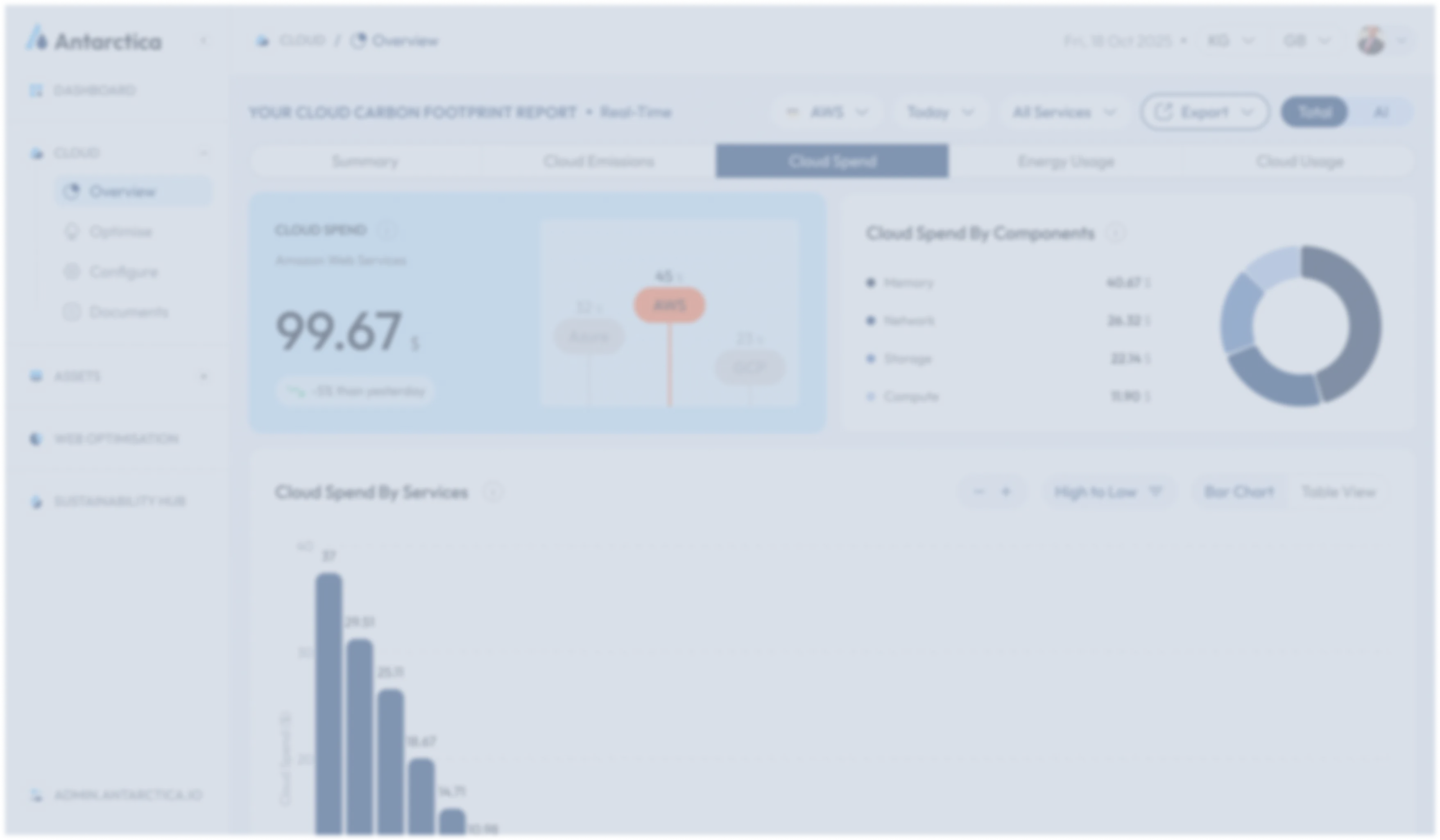Click the orange AWS pill in chart

(x=669, y=305)
